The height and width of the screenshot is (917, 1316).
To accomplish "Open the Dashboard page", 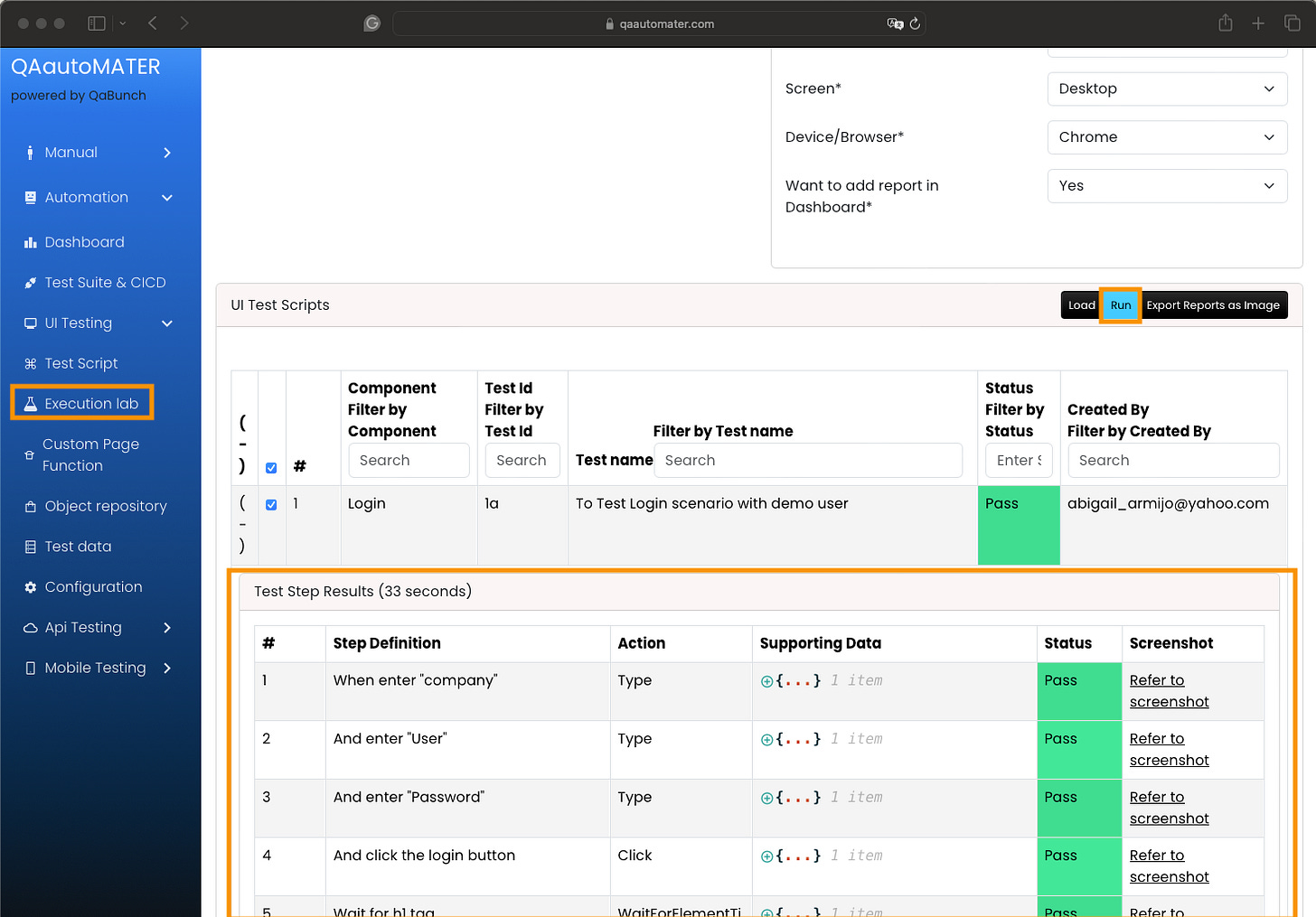I will [x=85, y=242].
